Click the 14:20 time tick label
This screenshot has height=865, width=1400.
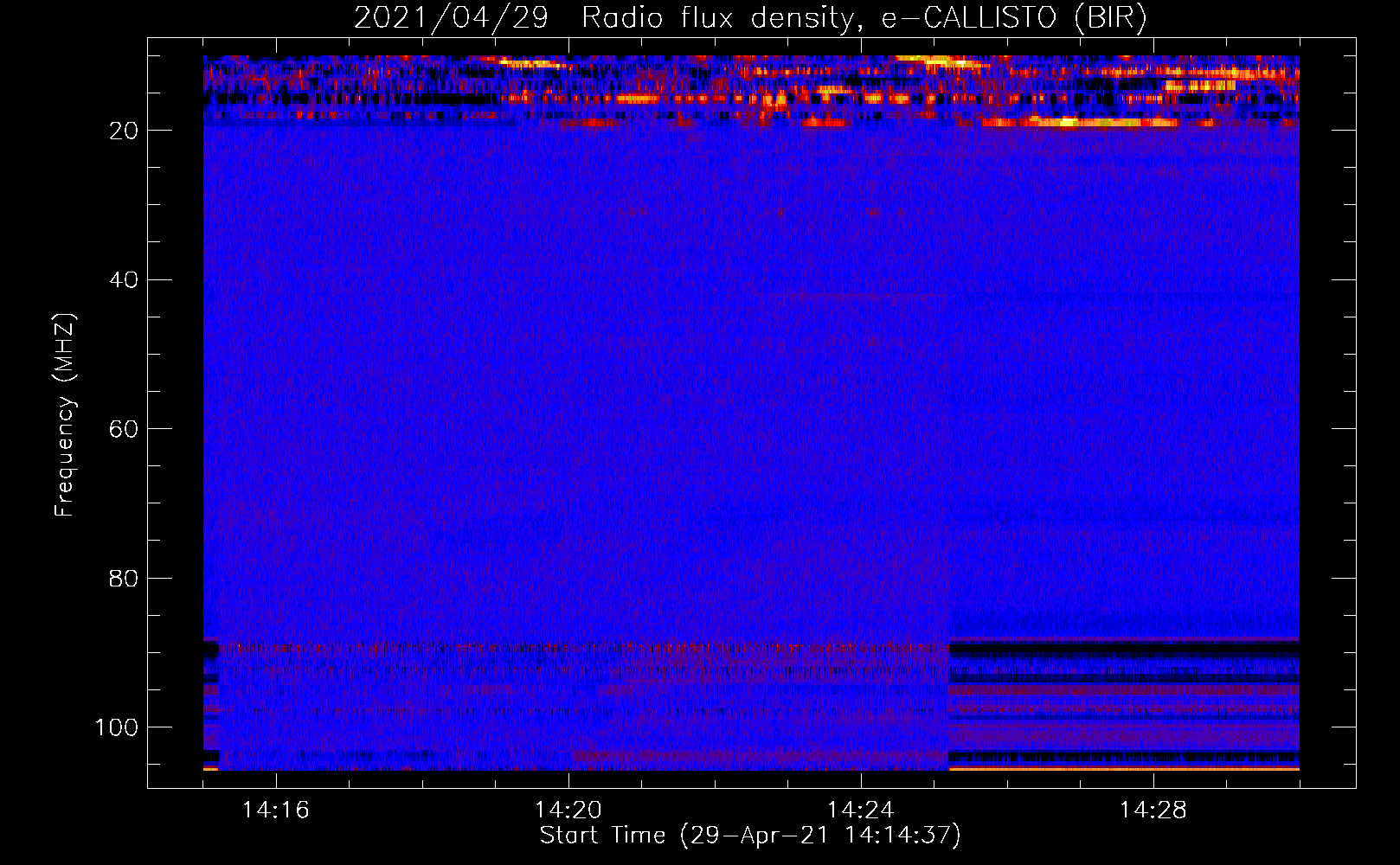pos(568,810)
